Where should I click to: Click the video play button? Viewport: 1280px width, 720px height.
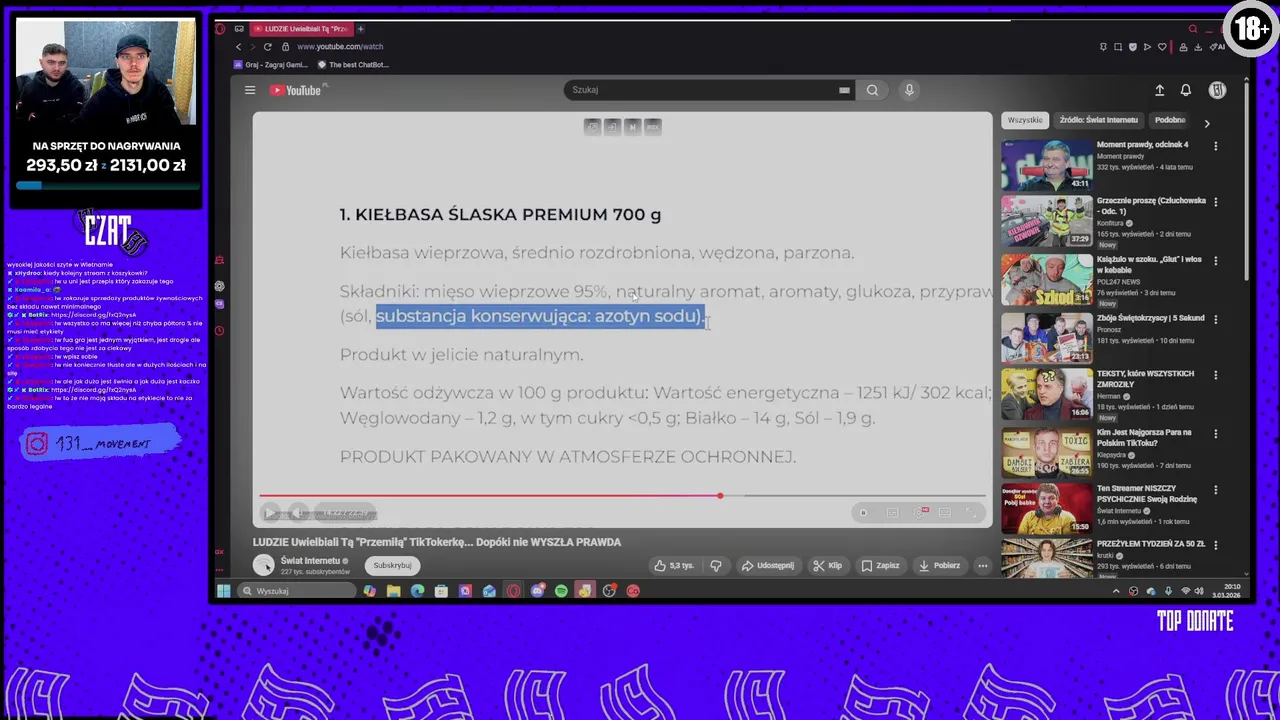270,514
